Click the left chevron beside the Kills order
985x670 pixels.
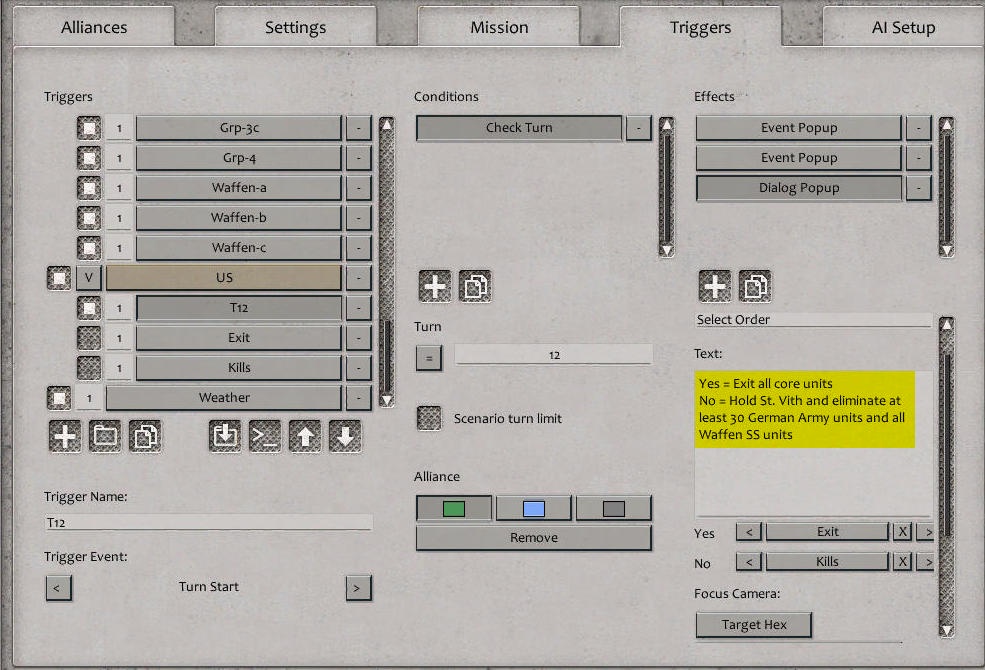coord(749,561)
